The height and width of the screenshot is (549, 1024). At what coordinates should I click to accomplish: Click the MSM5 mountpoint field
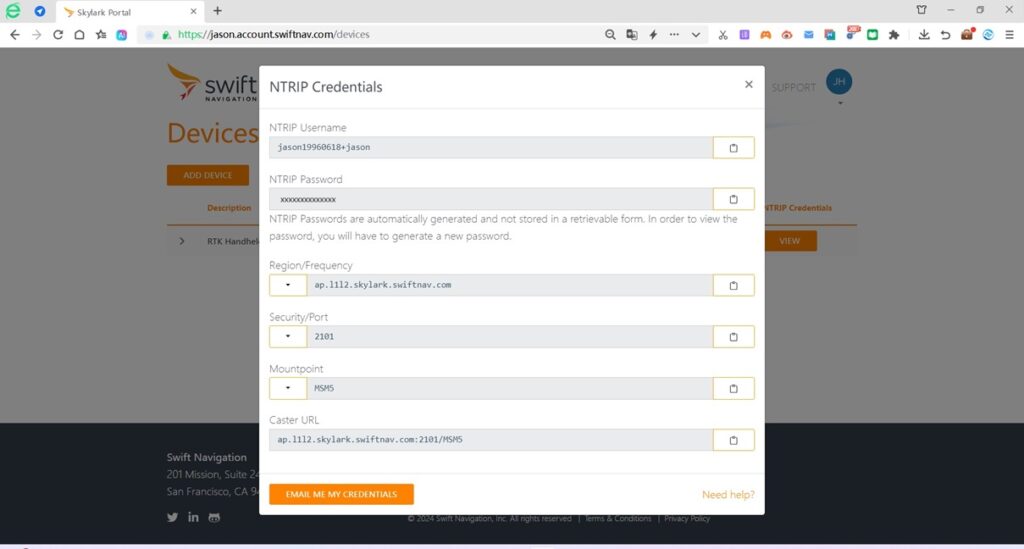[510, 388]
